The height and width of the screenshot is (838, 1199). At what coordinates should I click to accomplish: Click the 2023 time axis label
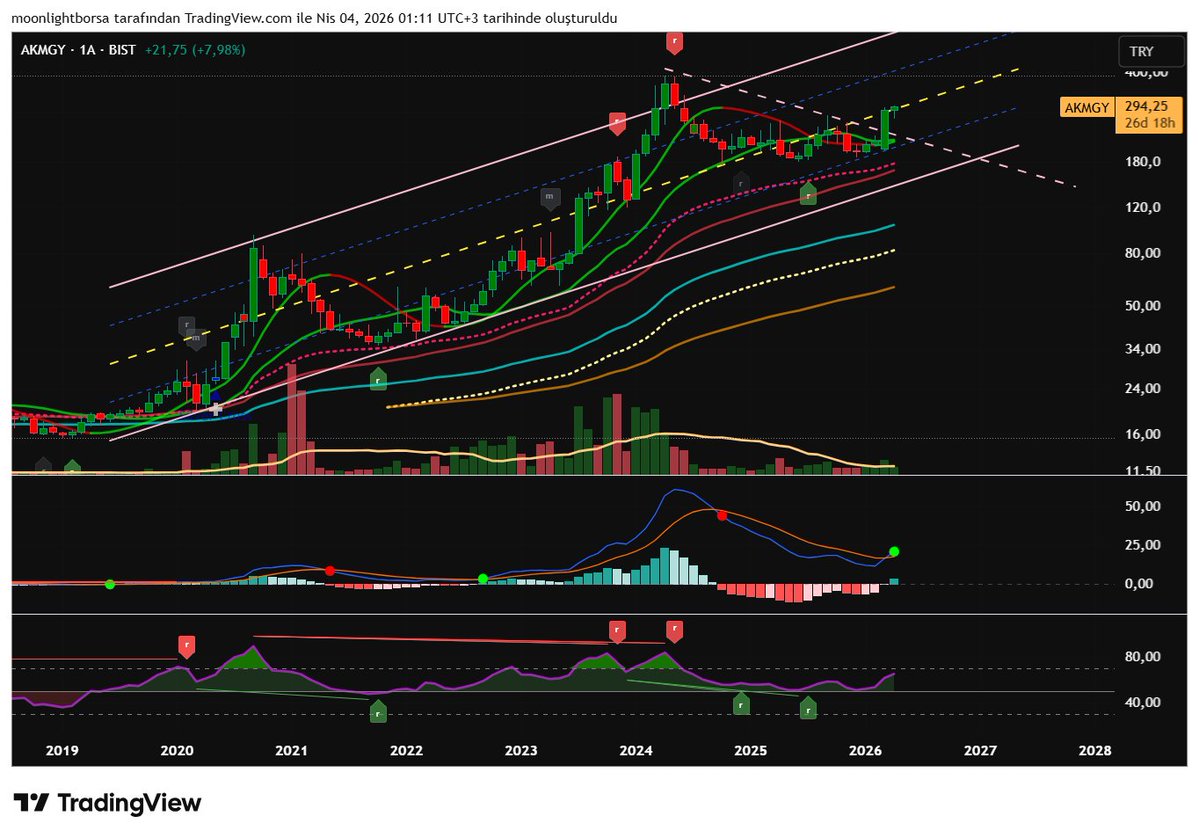coord(521,750)
